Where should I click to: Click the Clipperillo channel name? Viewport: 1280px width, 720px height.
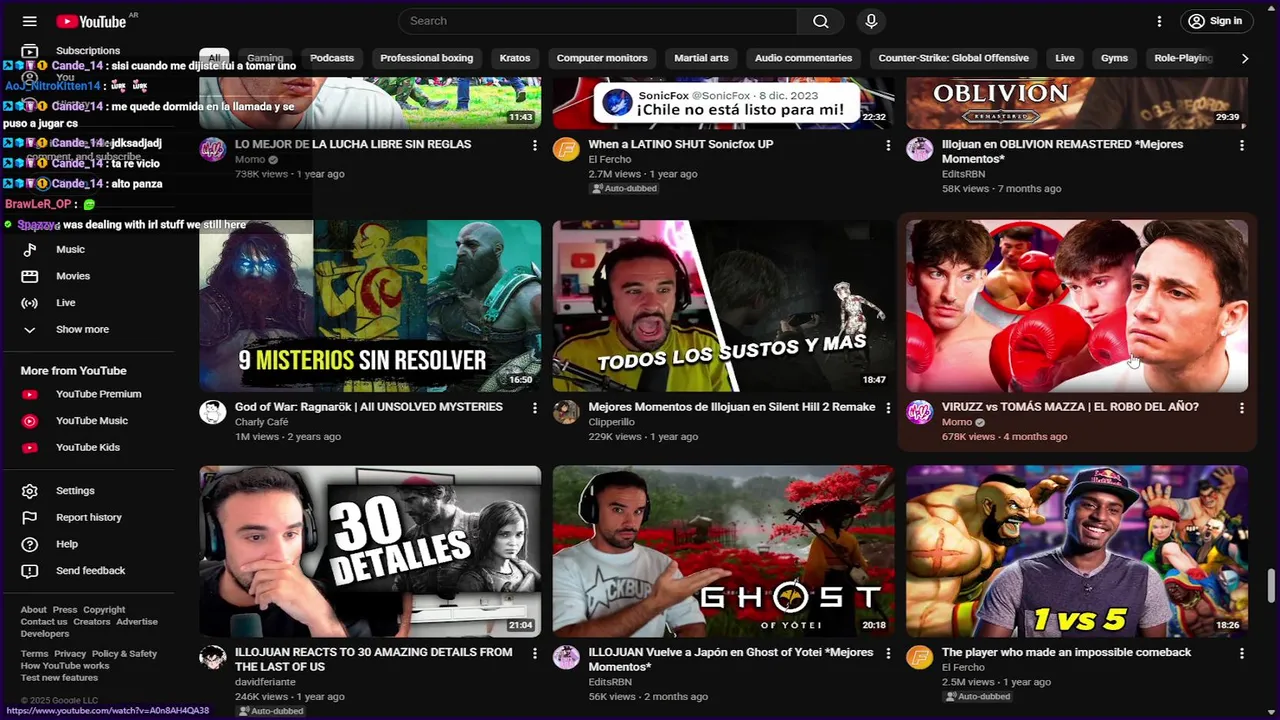click(x=611, y=422)
